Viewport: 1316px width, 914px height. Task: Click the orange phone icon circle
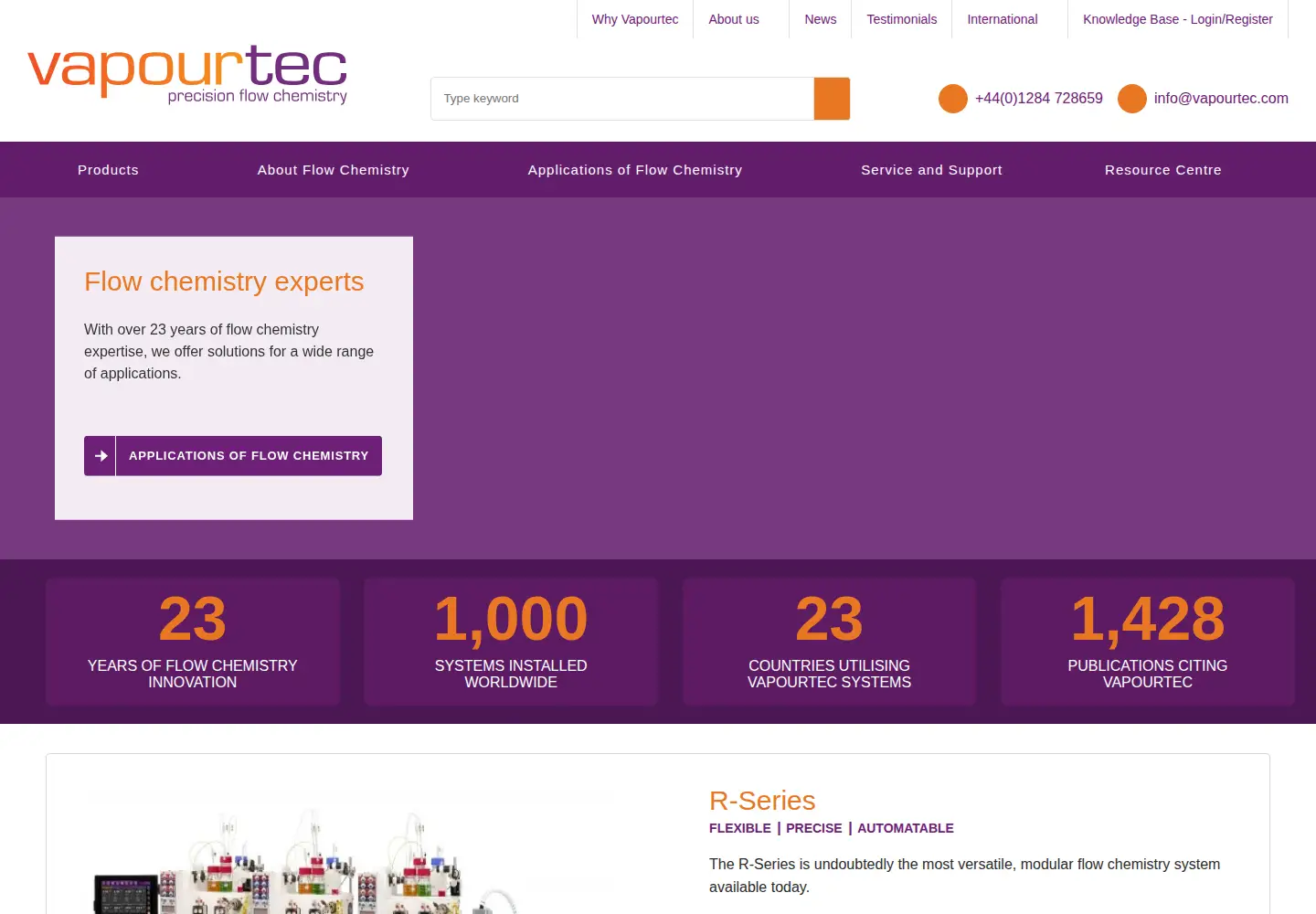953,99
